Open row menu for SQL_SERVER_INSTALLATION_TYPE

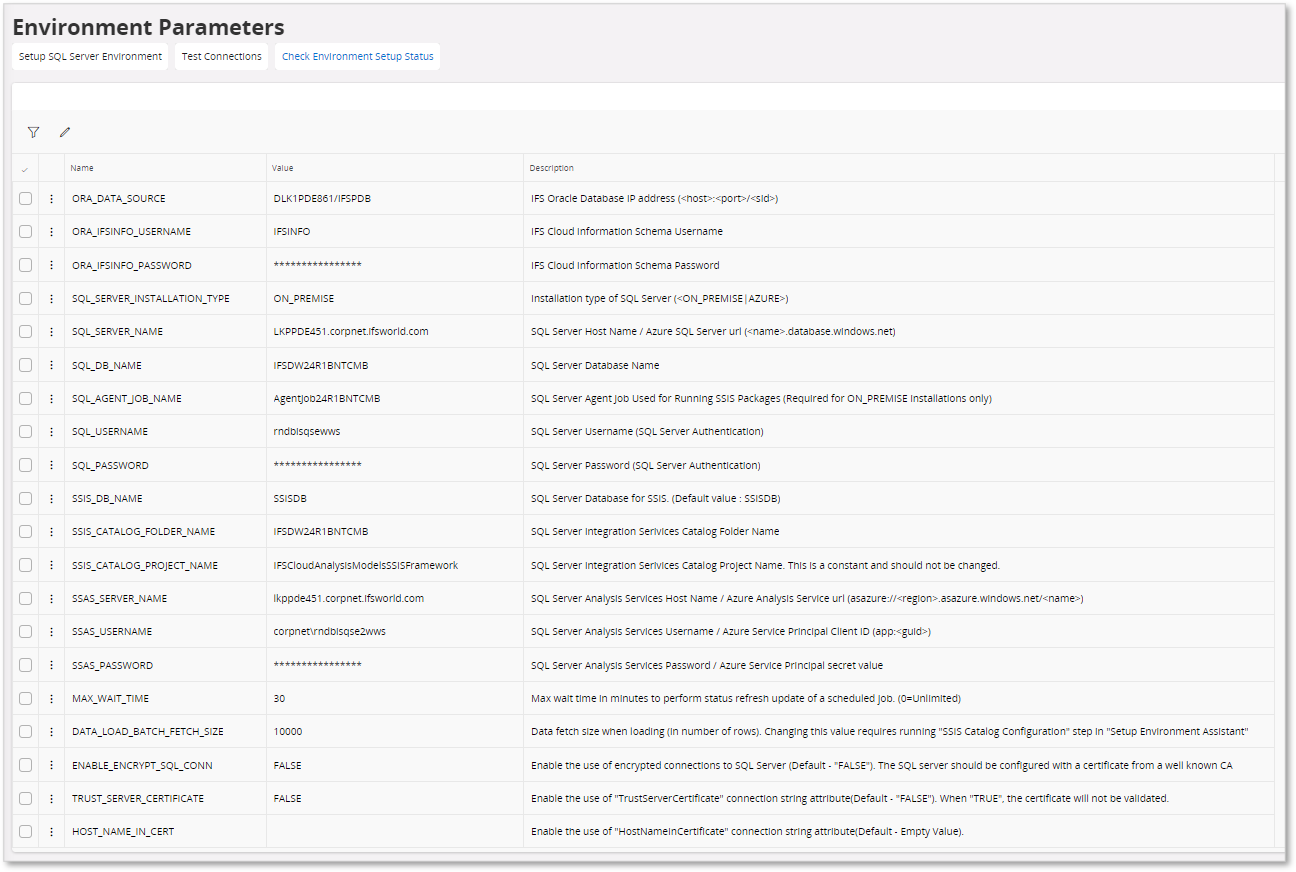[51, 298]
